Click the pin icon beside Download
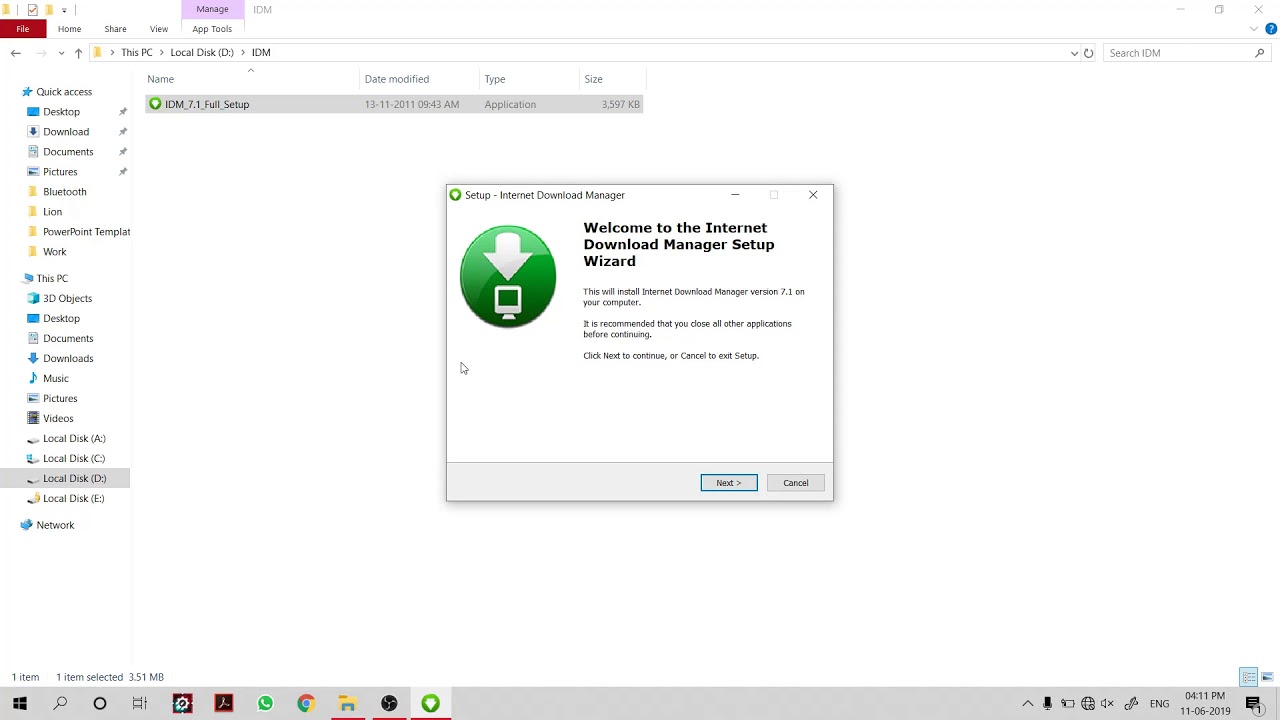Image resolution: width=1280 pixels, height=720 pixels. [123, 132]
